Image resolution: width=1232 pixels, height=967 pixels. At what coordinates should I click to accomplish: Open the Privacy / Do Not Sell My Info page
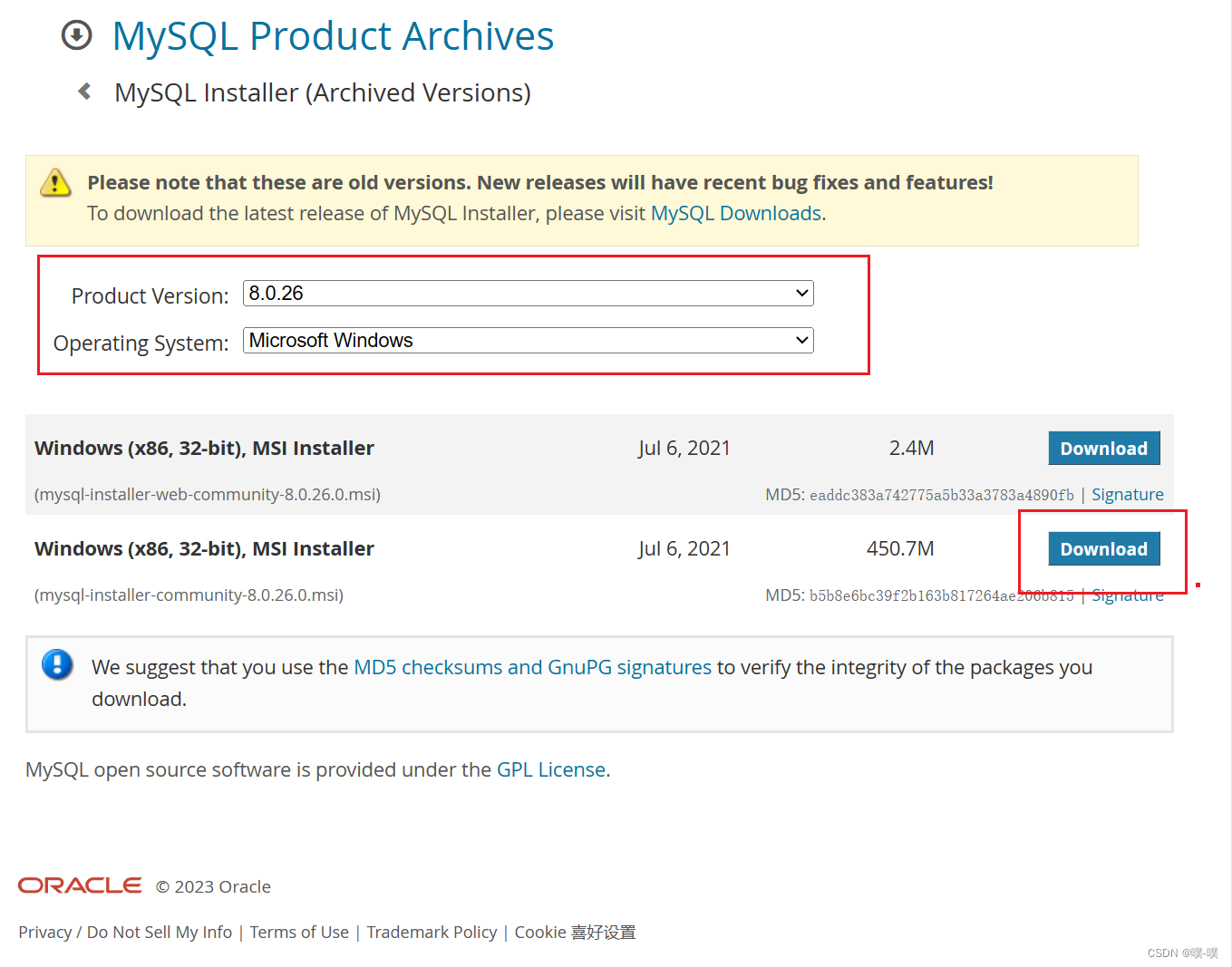pyautogui.click(x=124, y=932)
